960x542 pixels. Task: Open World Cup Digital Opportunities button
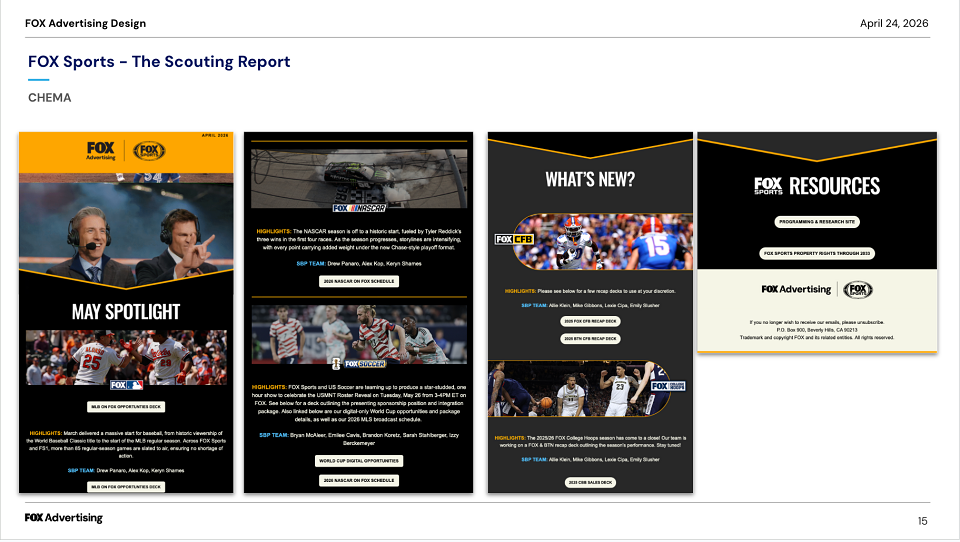point(359,461)
